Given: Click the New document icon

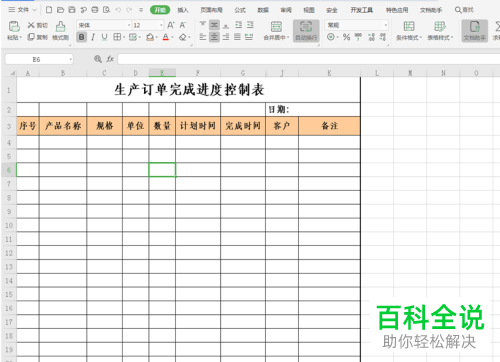Looking at the screenshot, I should tap(49, 10).
